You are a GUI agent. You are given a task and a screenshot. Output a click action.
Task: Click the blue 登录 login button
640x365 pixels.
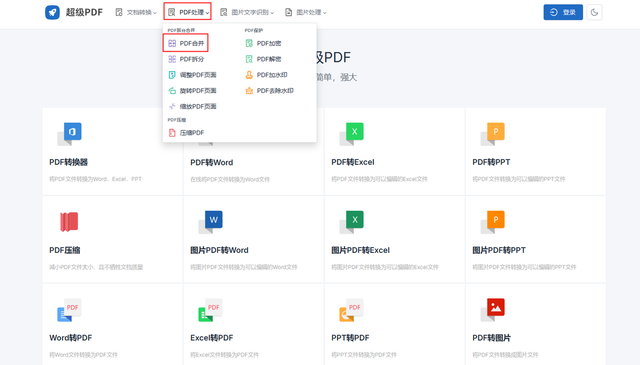click(563, 12)
